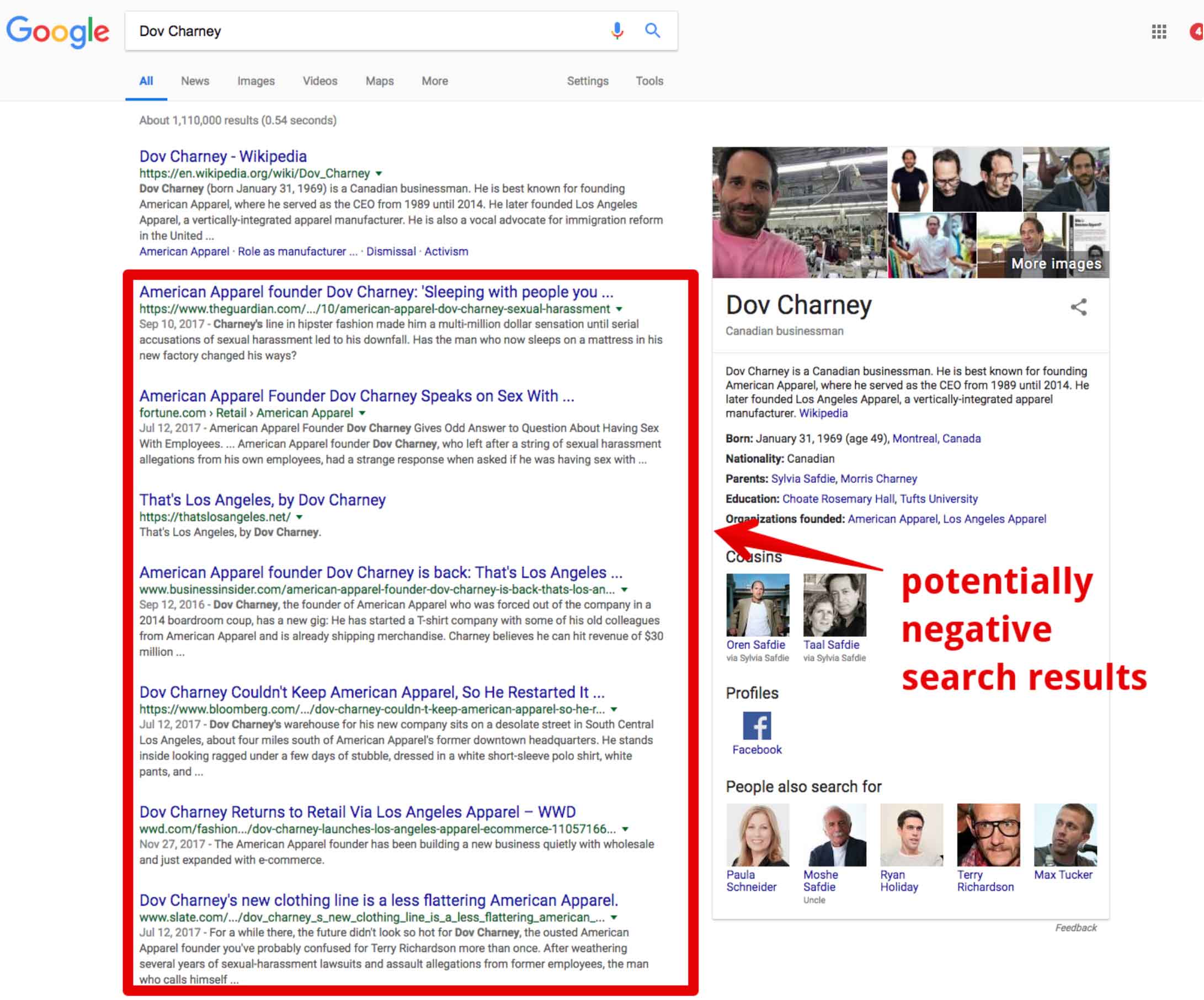Expand the arrow beside the Slate result URL
Screen dimensions: 1204x1000
tap(614, 917)
